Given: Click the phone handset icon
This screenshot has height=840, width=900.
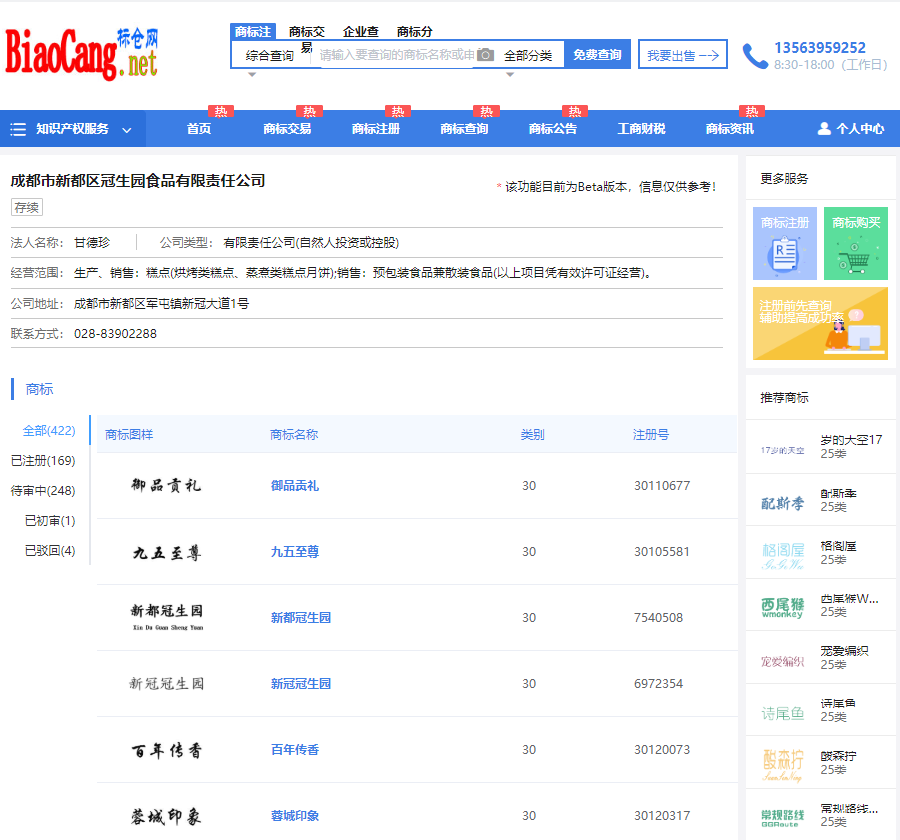Looking at the screenshot, I should 755,56.
